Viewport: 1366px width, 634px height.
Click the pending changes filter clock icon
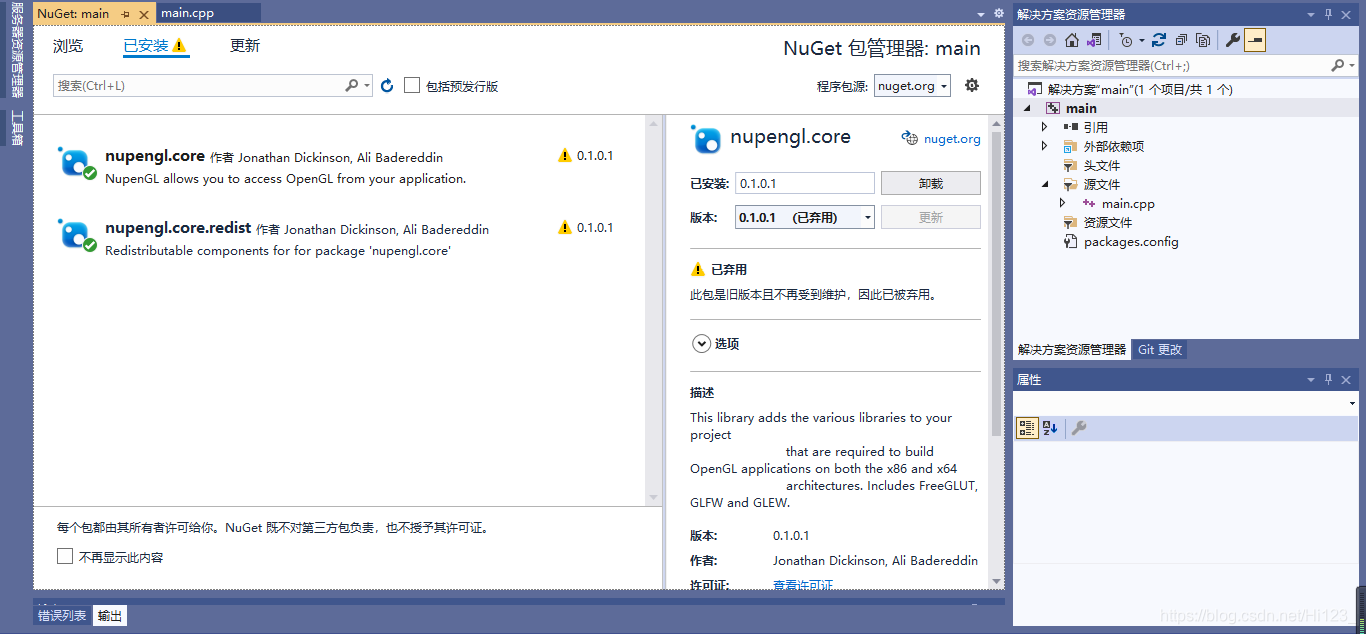(x=1127, y=40)
